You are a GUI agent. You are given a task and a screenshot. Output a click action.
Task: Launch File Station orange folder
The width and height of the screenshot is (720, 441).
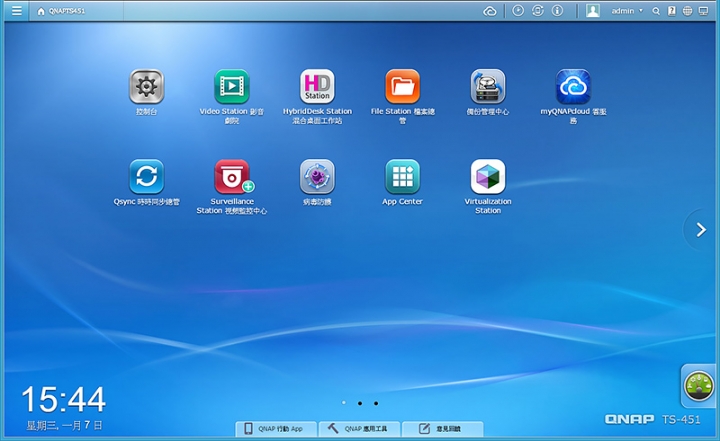[403, 86]
